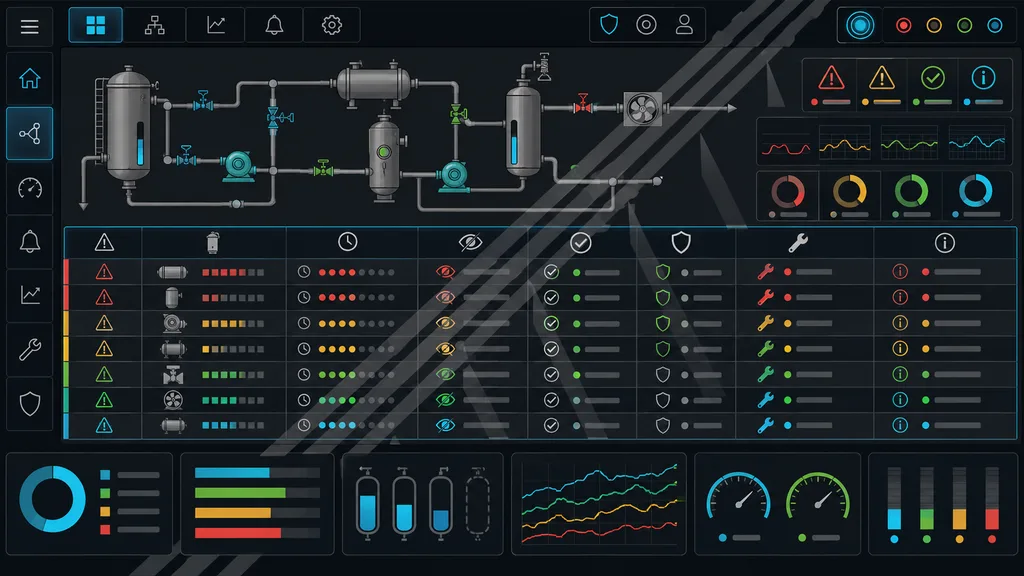Sort by the warning triangle column header
This screenshot has width=1024, height=576.
104,243
